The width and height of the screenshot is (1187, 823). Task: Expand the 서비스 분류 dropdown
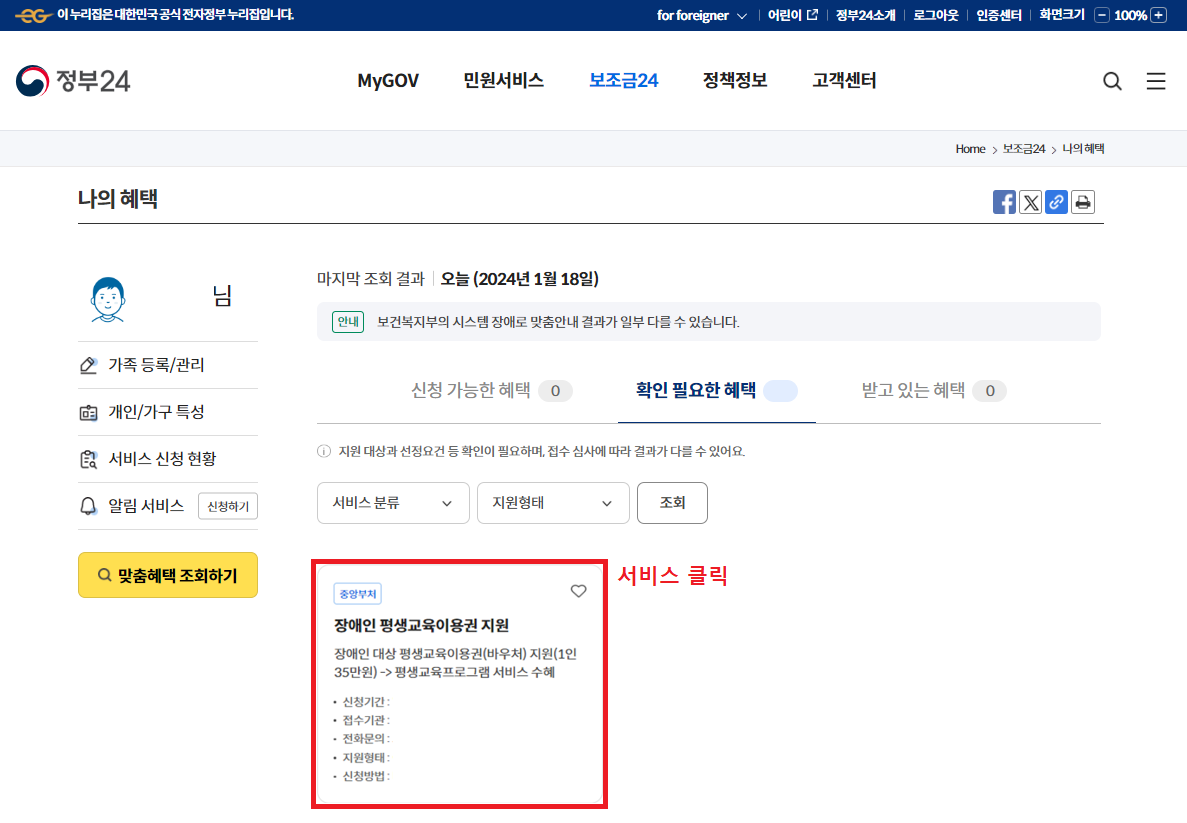(393, 503)
